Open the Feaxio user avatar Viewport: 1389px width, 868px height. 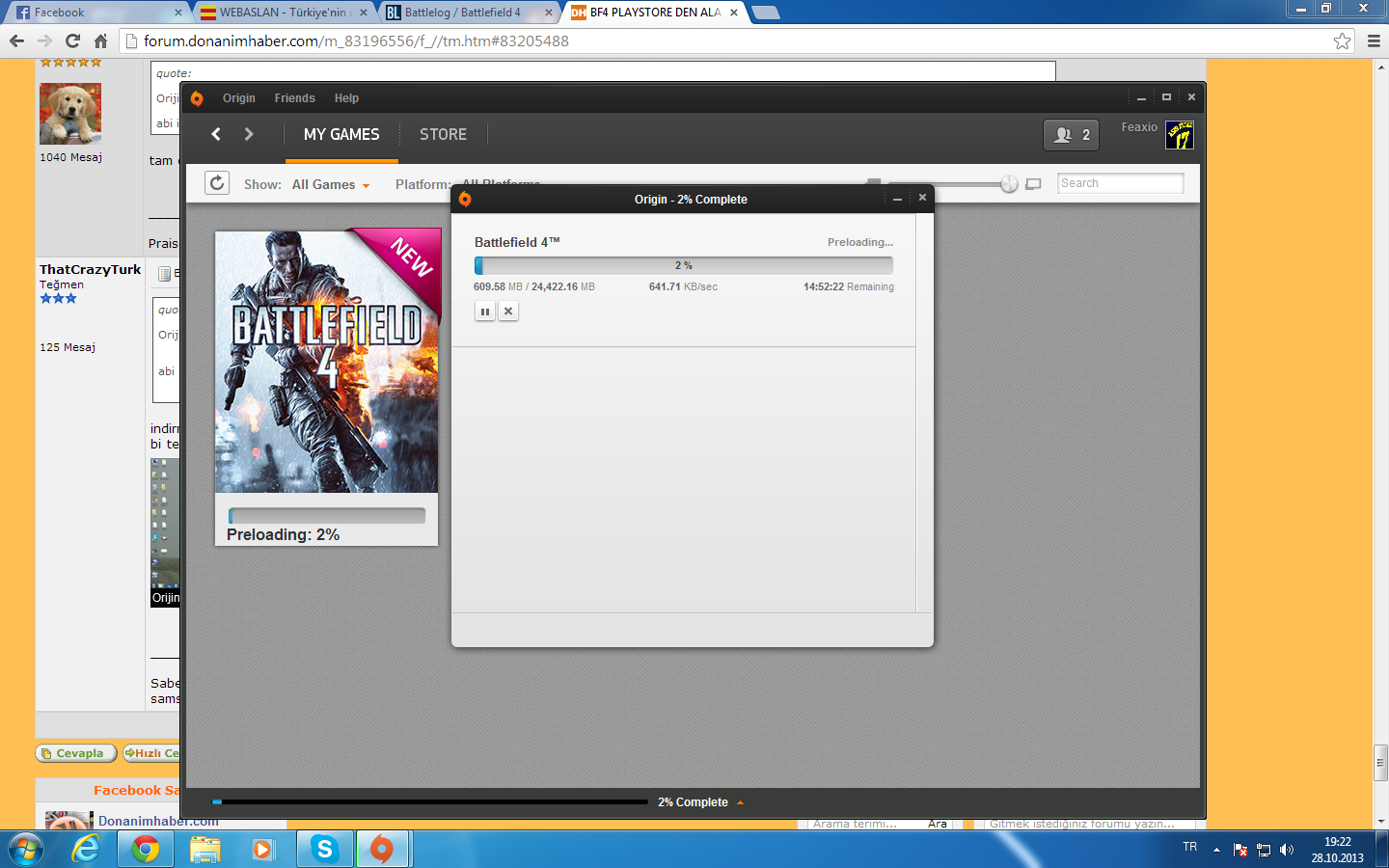tap(1180, 135)
